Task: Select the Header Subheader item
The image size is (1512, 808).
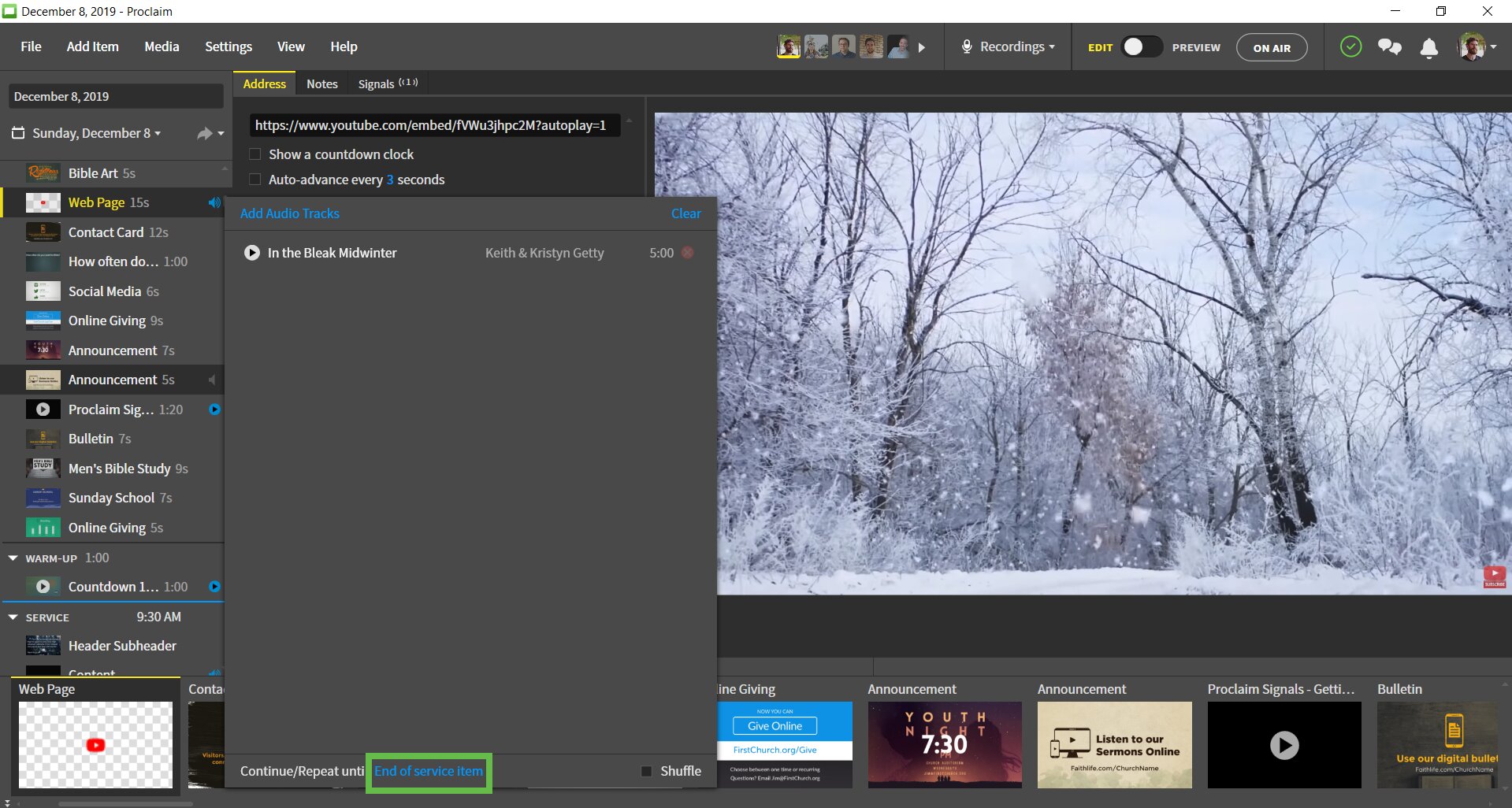Action: [113, 646]
